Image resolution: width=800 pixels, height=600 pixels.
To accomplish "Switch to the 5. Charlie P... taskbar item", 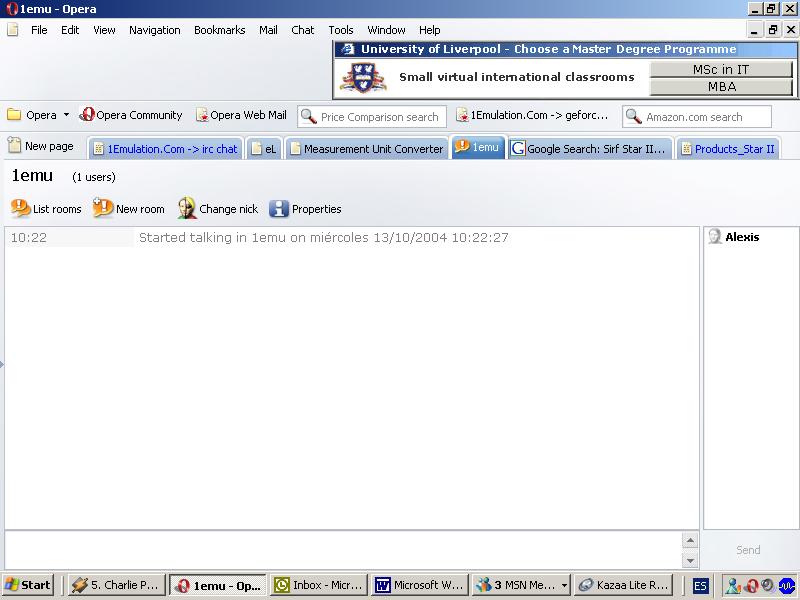I will coord(116,585).
